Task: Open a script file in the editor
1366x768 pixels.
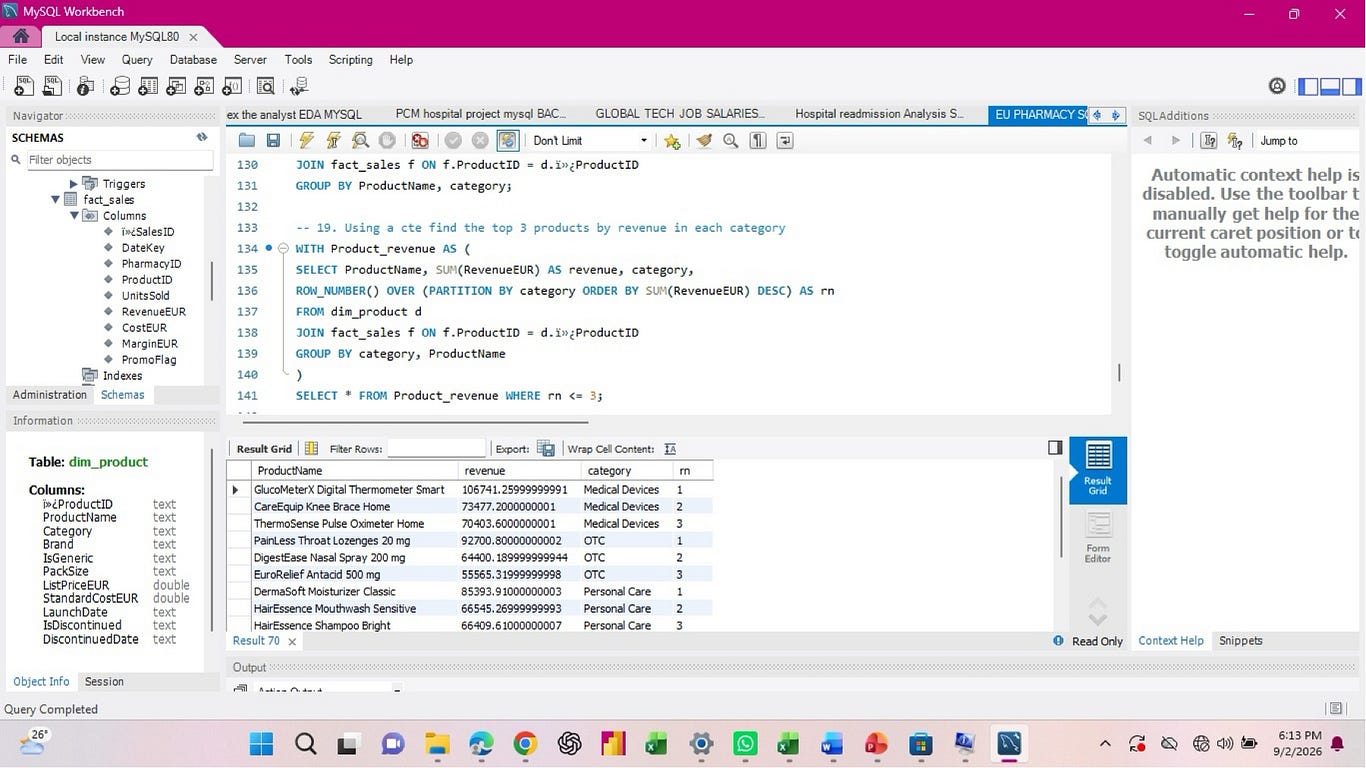Action: click(x=247, y=141)
